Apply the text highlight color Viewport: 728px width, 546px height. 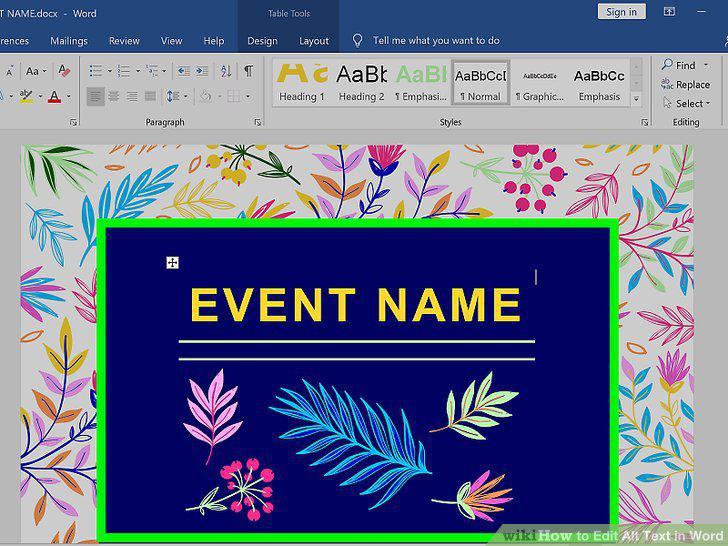click(x=26, y=97)
